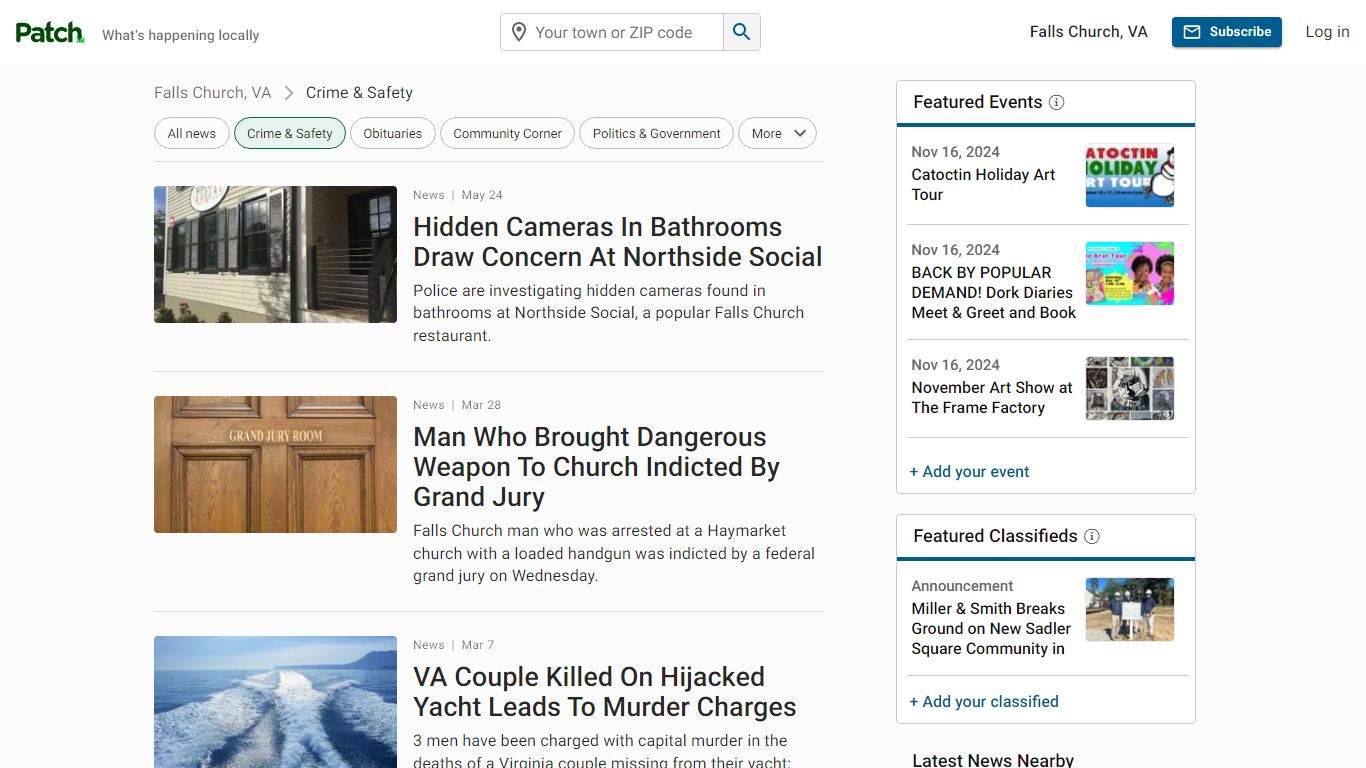Click the Featured Classifieds heading
The image size is (1366, 768).
(x=995, y=536)
